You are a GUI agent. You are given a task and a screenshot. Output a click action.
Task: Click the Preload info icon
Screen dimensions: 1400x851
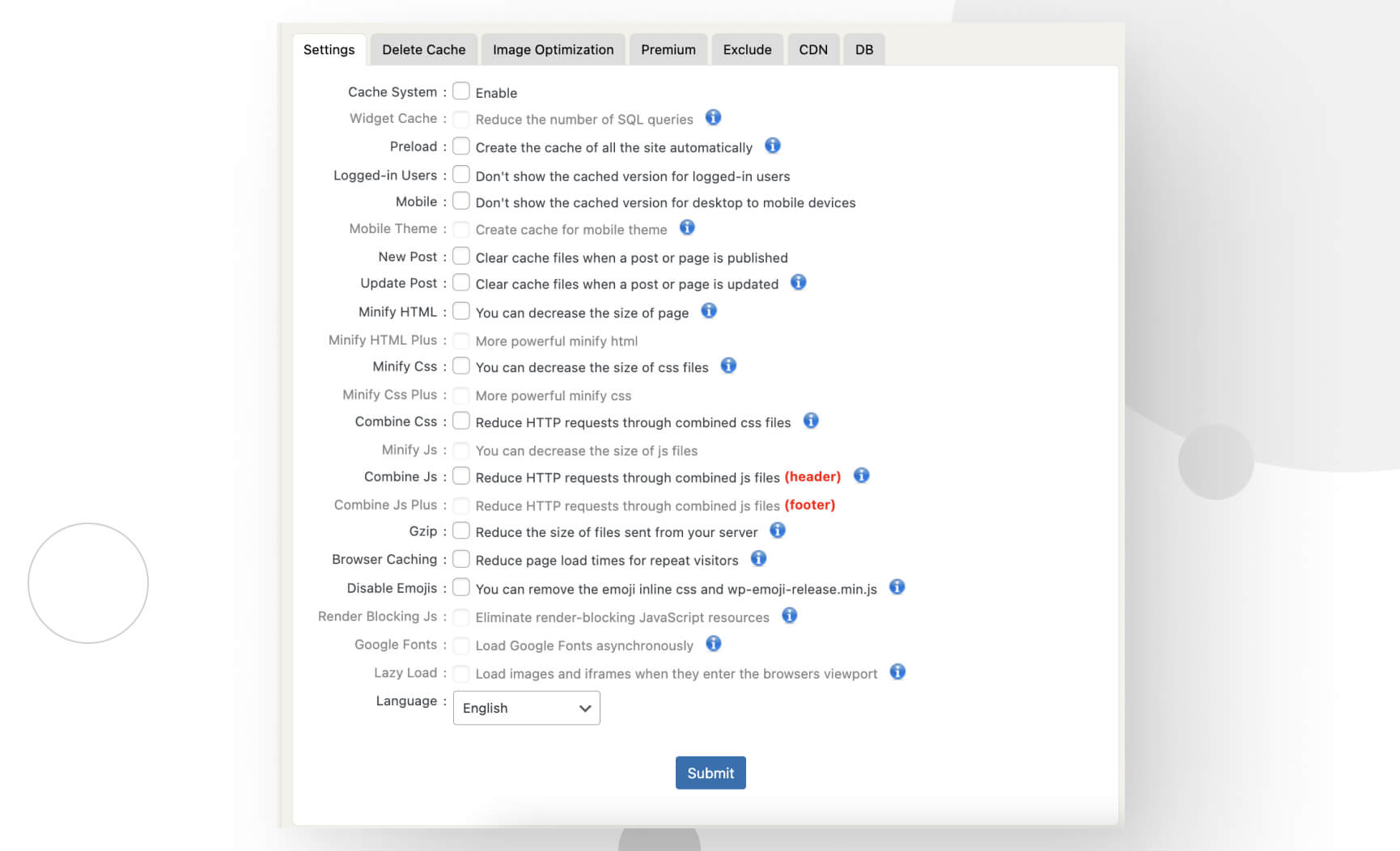click(x=773, y=146)
